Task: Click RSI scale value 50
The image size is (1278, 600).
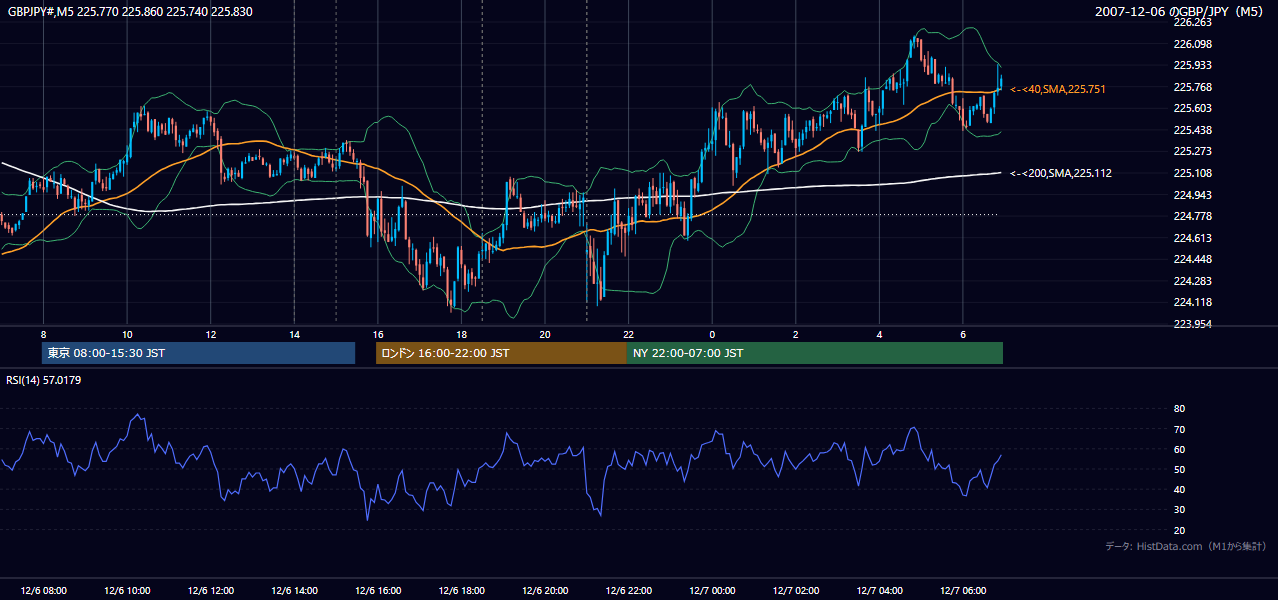Action: pos(1179,469)
